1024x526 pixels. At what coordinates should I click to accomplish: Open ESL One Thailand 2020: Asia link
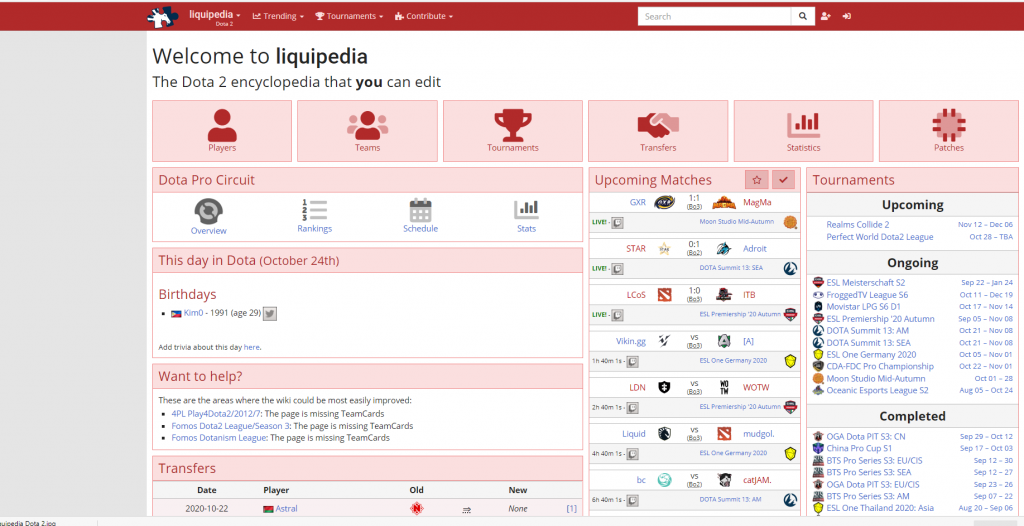point(880,508)
